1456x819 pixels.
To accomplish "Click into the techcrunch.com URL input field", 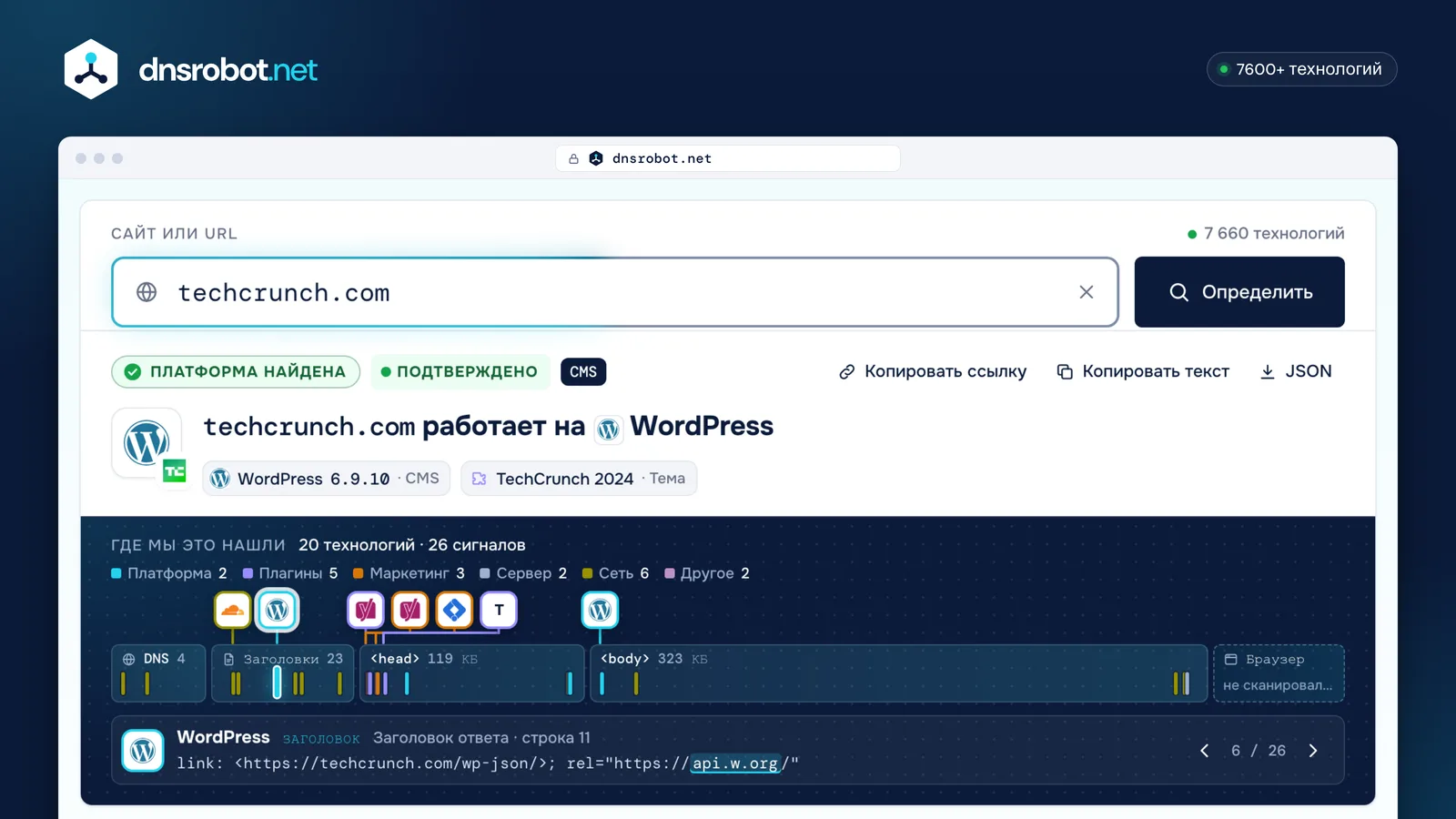I will click(615, 292).
